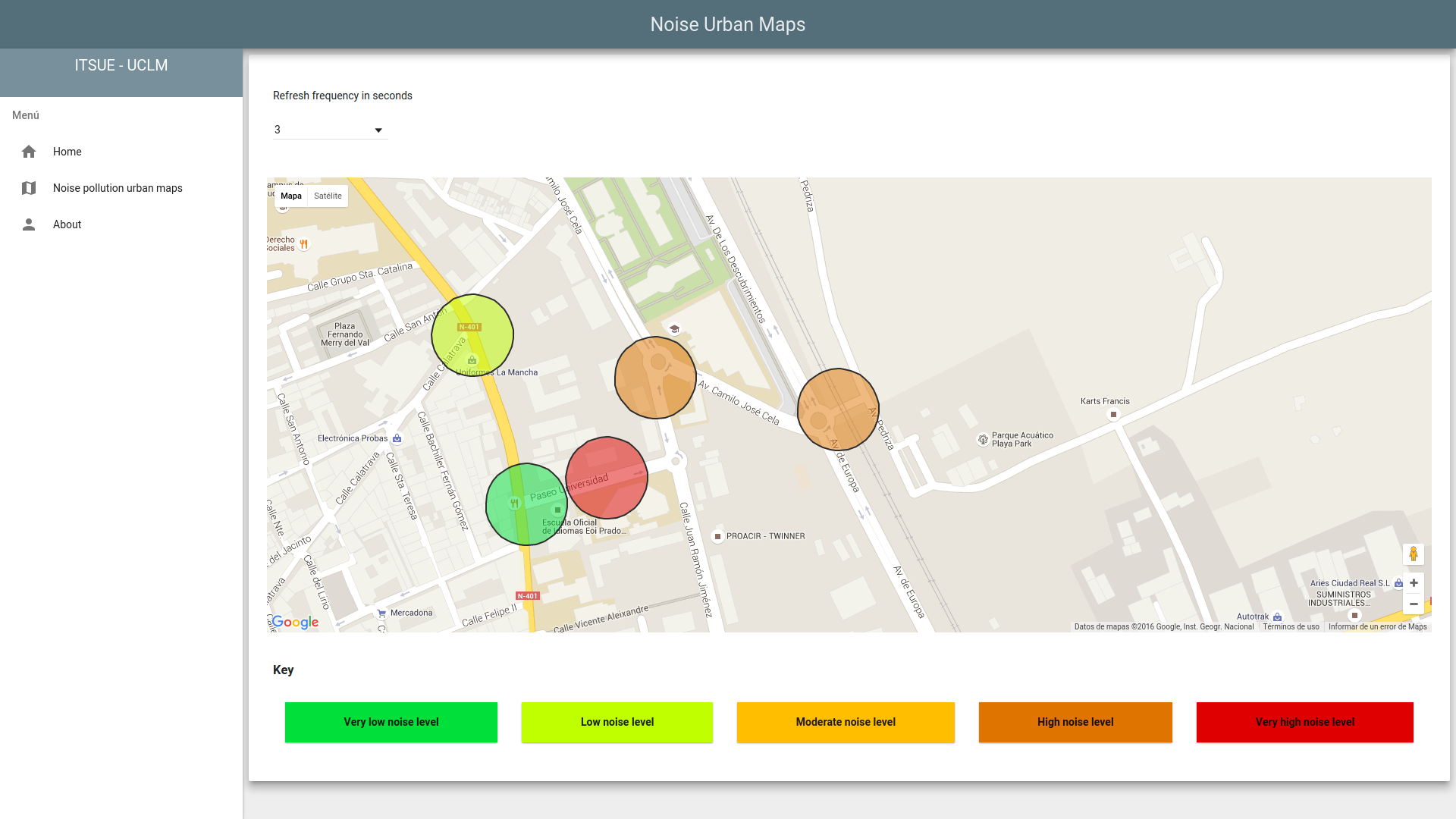Switch map view to Satélite
This screenshot has width=1456, height=819.
(x=328, y=196)
